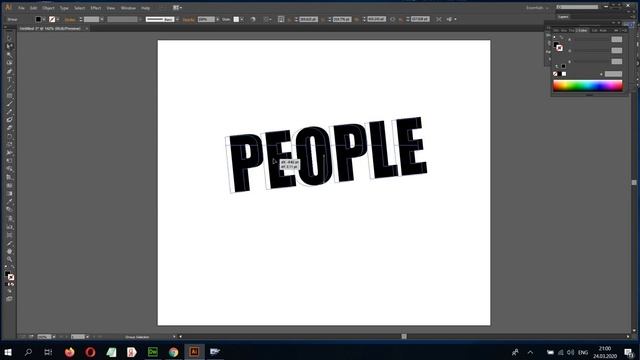Select the Lasso tool
Screen dimensions: 640x360
pyautogui.click(x=9, y=62)
